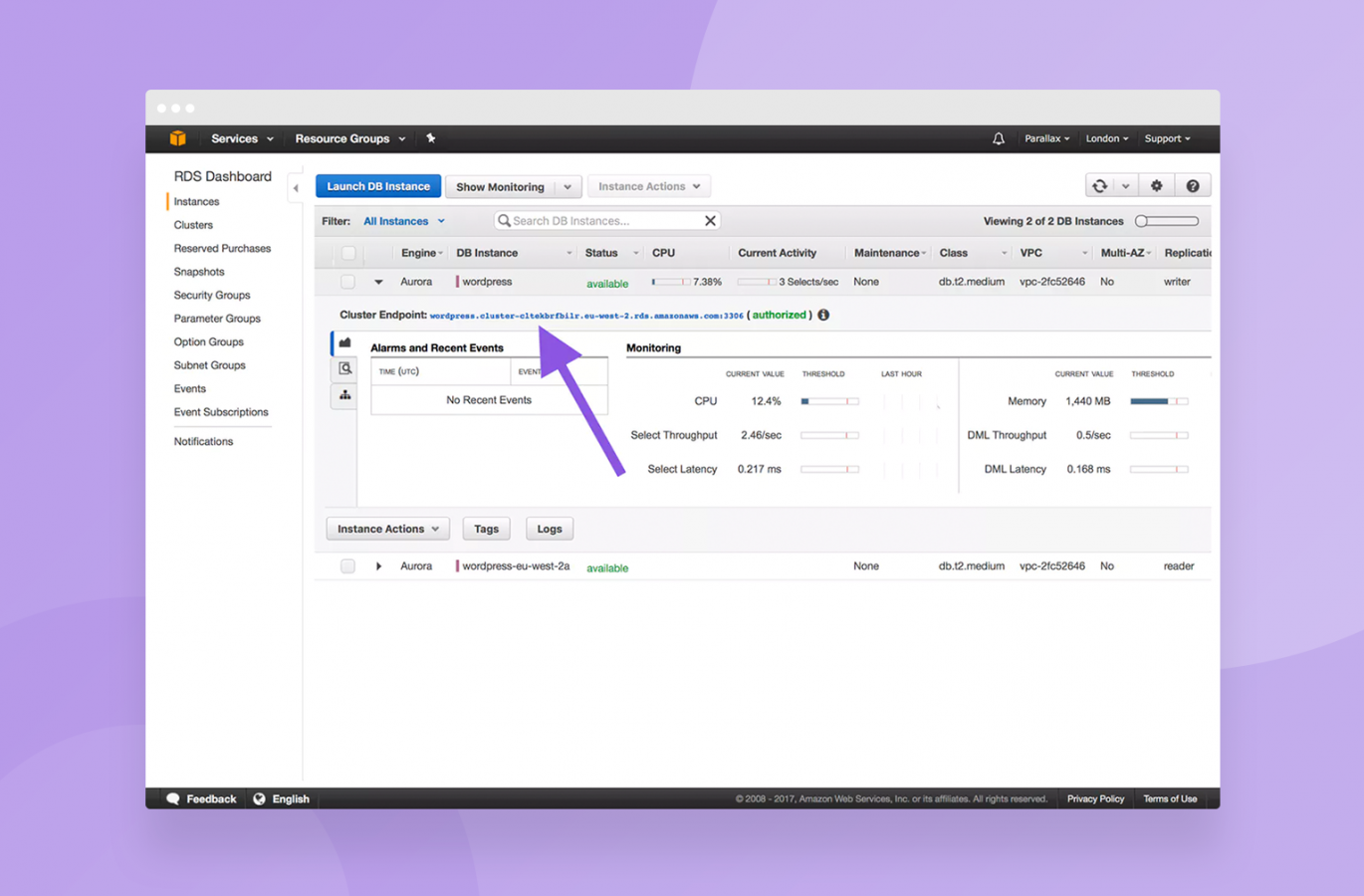
Task: Expand the wordpress-eu-west-2a instance row
Action: click(x=378, y=566)
